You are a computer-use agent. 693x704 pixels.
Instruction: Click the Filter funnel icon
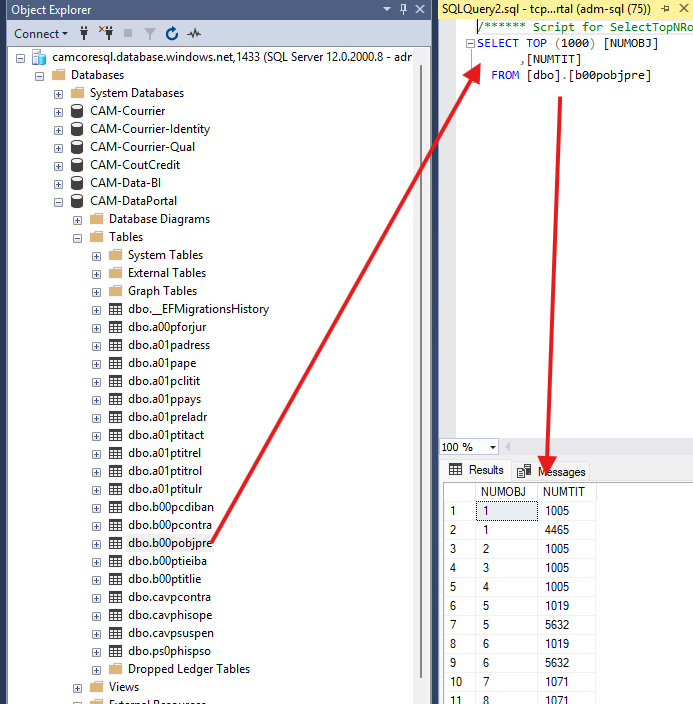point(148,34)
